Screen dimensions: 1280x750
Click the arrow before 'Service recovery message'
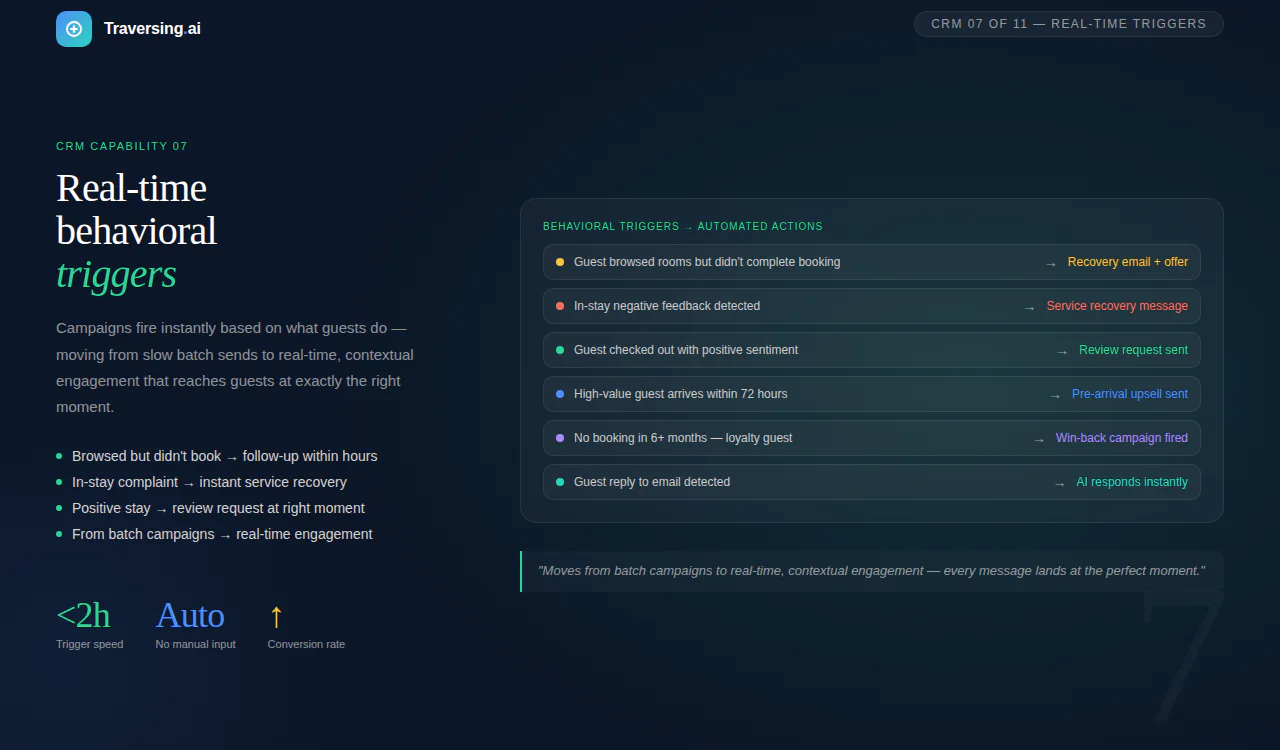[1030, 307]
